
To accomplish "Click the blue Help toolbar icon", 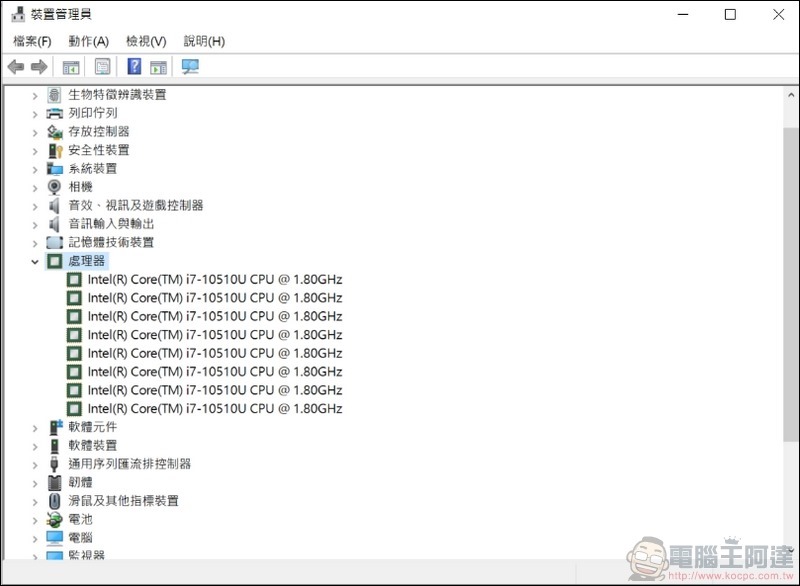I will (x=133, y=66).
